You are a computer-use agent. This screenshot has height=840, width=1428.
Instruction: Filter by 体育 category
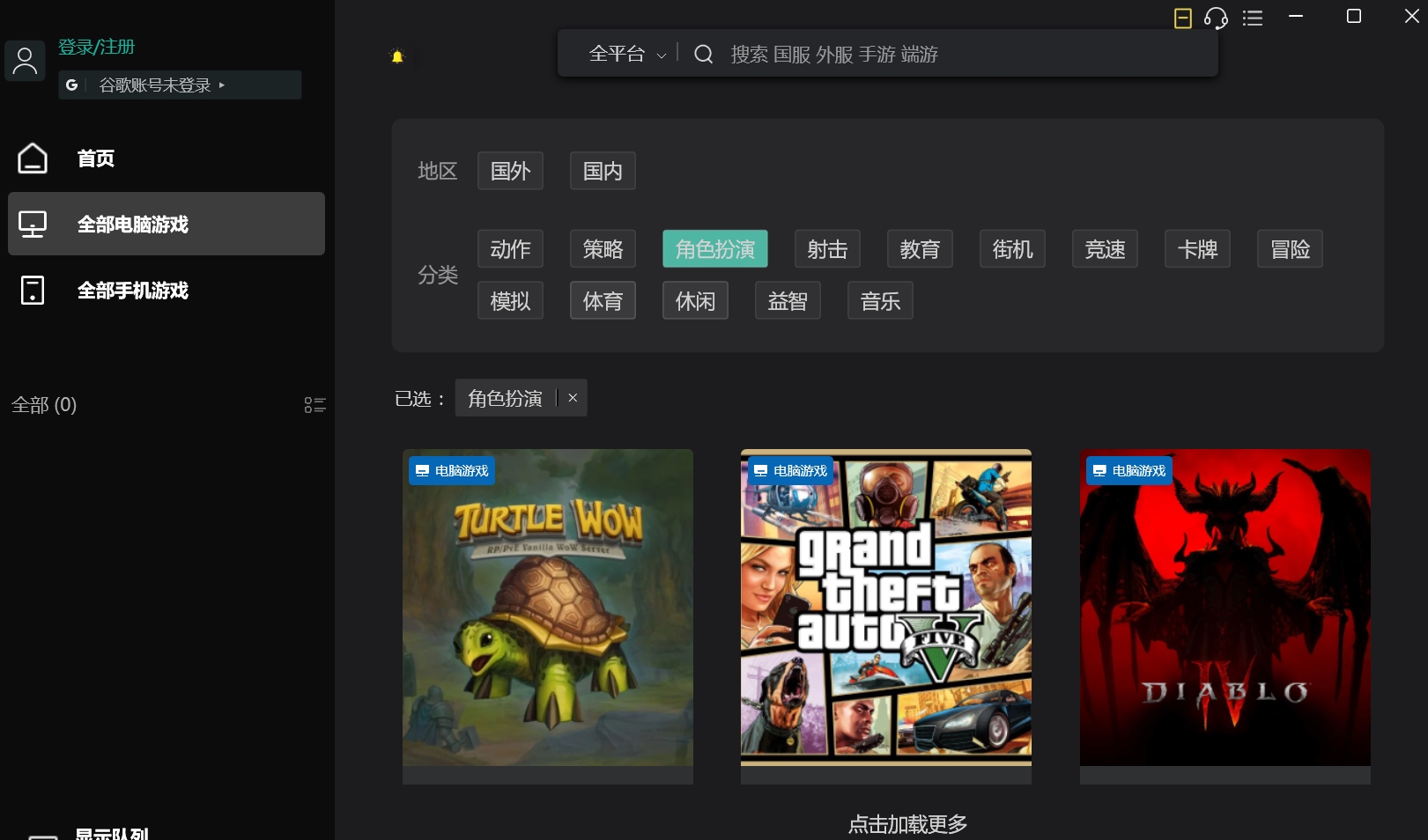603,301
